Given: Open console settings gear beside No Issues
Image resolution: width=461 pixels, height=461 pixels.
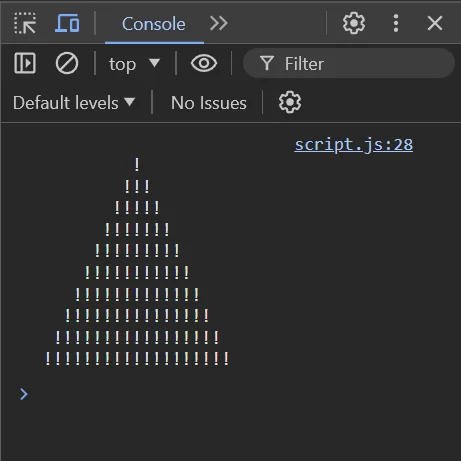Looking at the screenshot, I should point(290,102).
